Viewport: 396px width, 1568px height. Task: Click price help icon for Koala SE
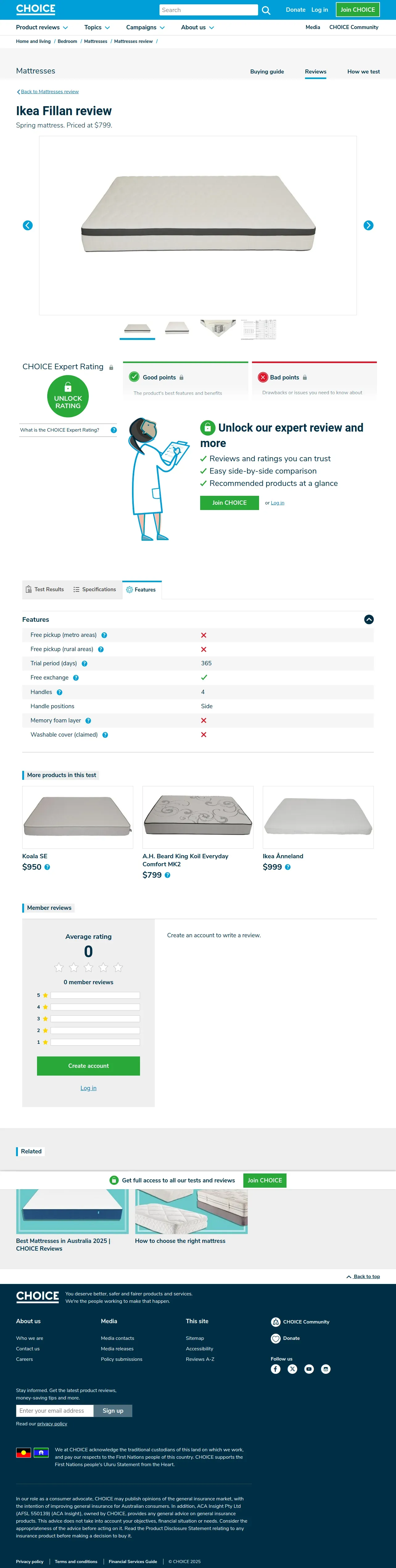47,867
